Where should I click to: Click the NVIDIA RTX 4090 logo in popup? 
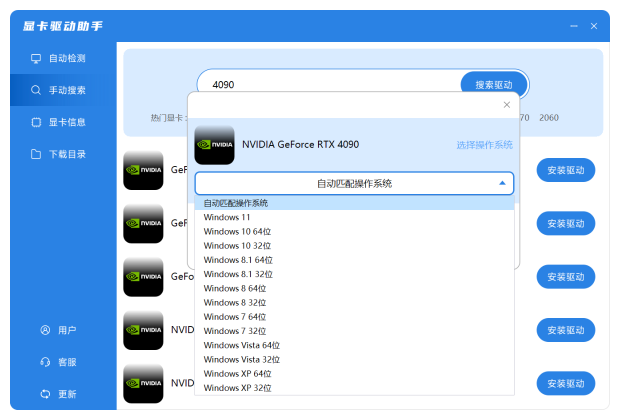tap(214, 145)
